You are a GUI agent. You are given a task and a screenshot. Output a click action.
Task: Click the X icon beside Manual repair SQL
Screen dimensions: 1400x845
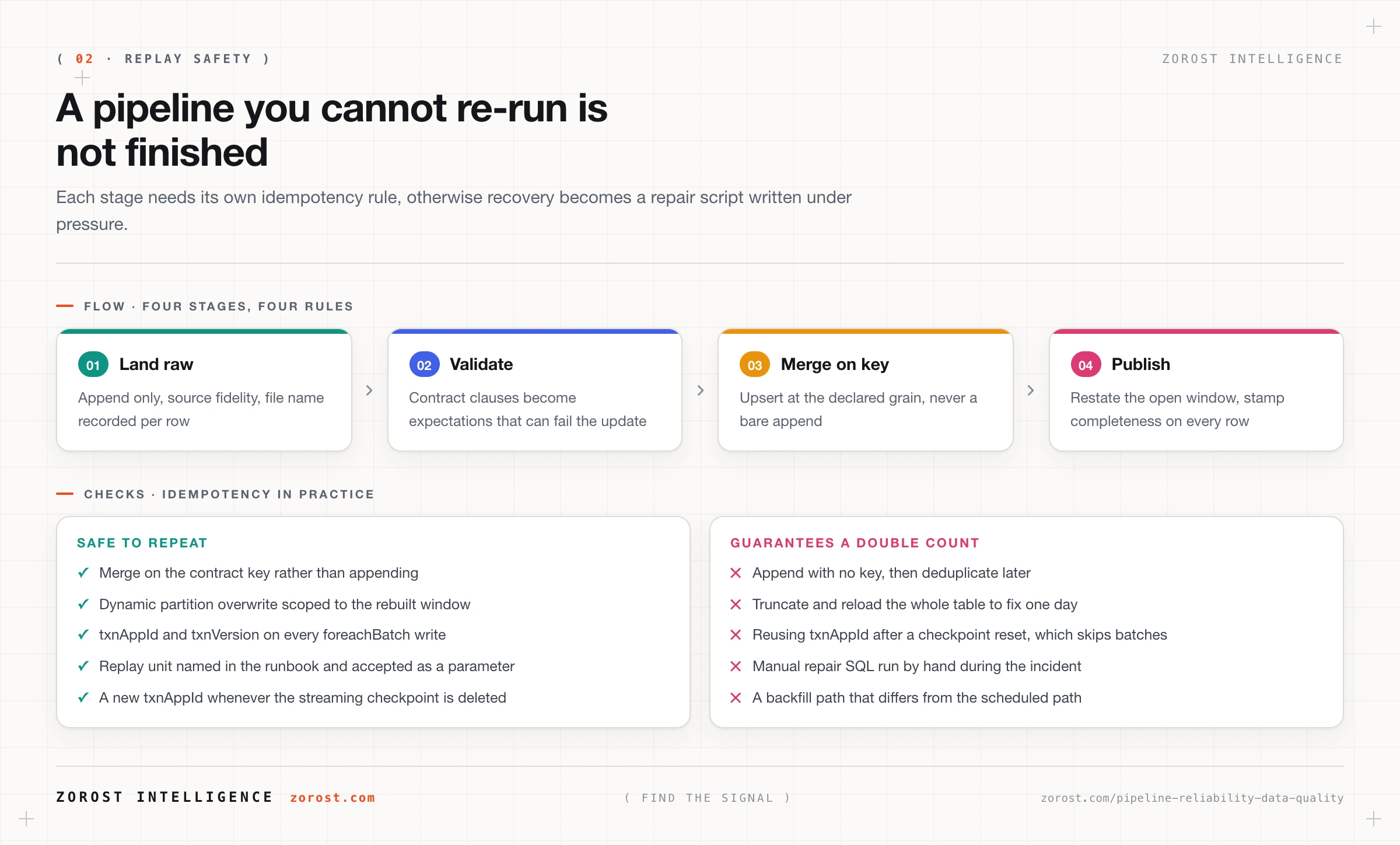click(736, 666)
